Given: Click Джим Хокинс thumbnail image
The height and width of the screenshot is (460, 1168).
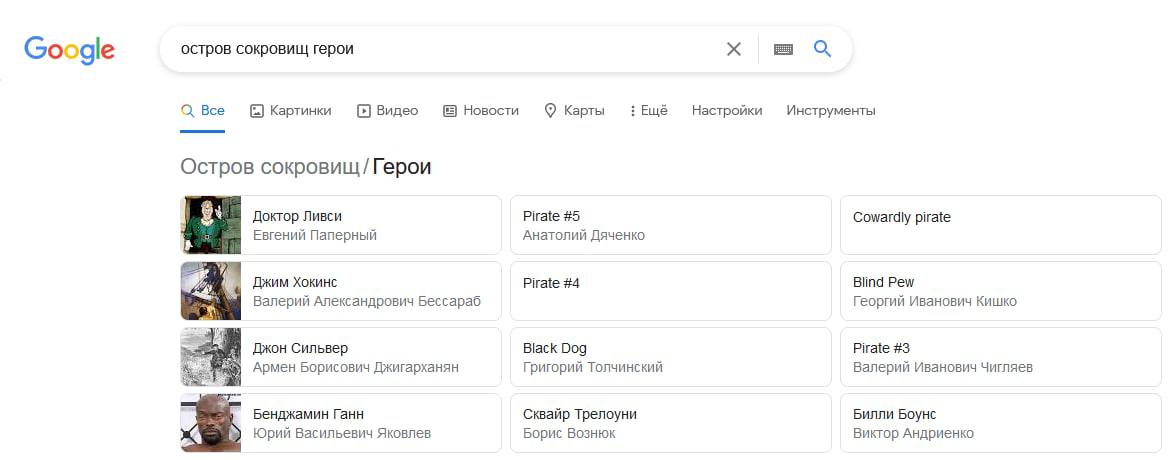Looking at the screenshot, I should (x=211, y=291).
